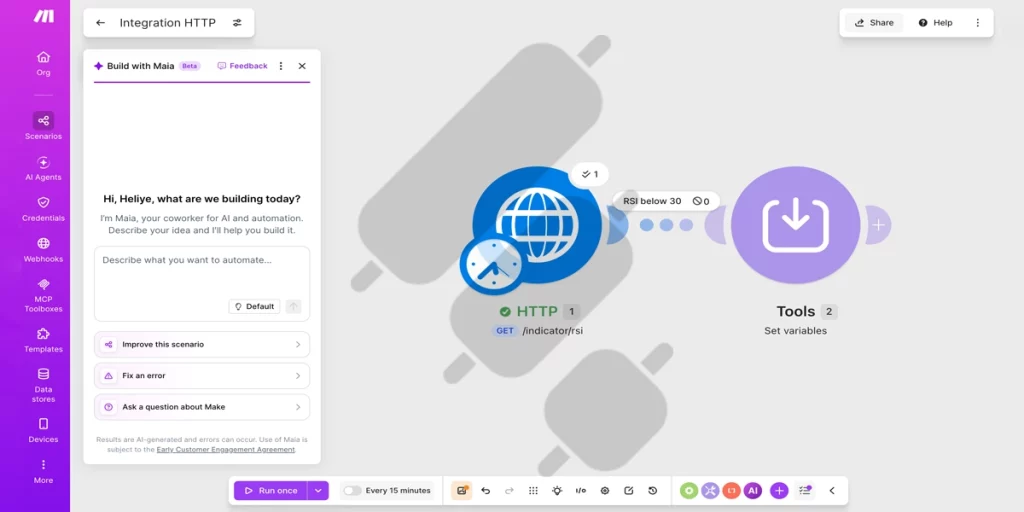Open the Org home page

43,64
